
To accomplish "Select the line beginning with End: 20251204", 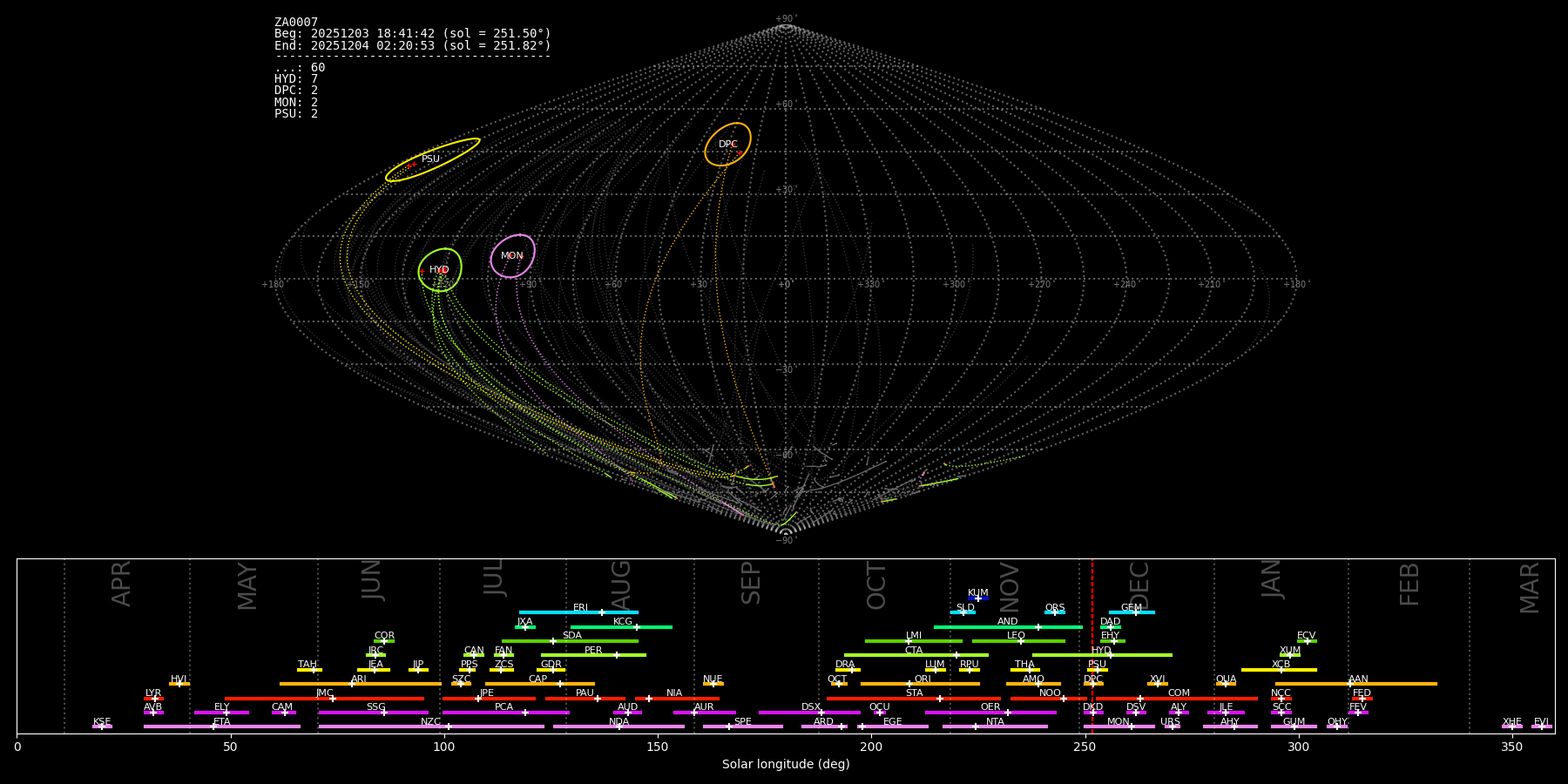I will point(413,45).
